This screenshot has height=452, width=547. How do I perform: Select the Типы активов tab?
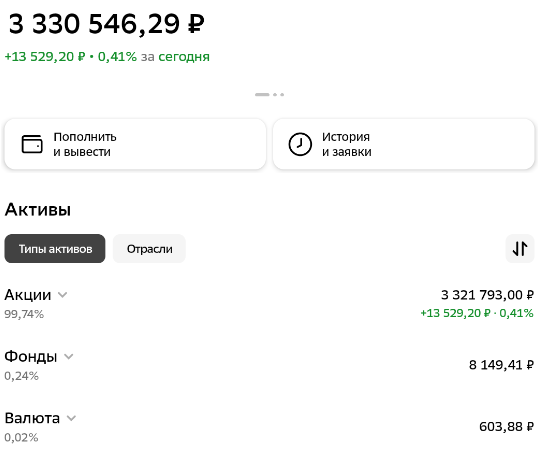(55, 248)
